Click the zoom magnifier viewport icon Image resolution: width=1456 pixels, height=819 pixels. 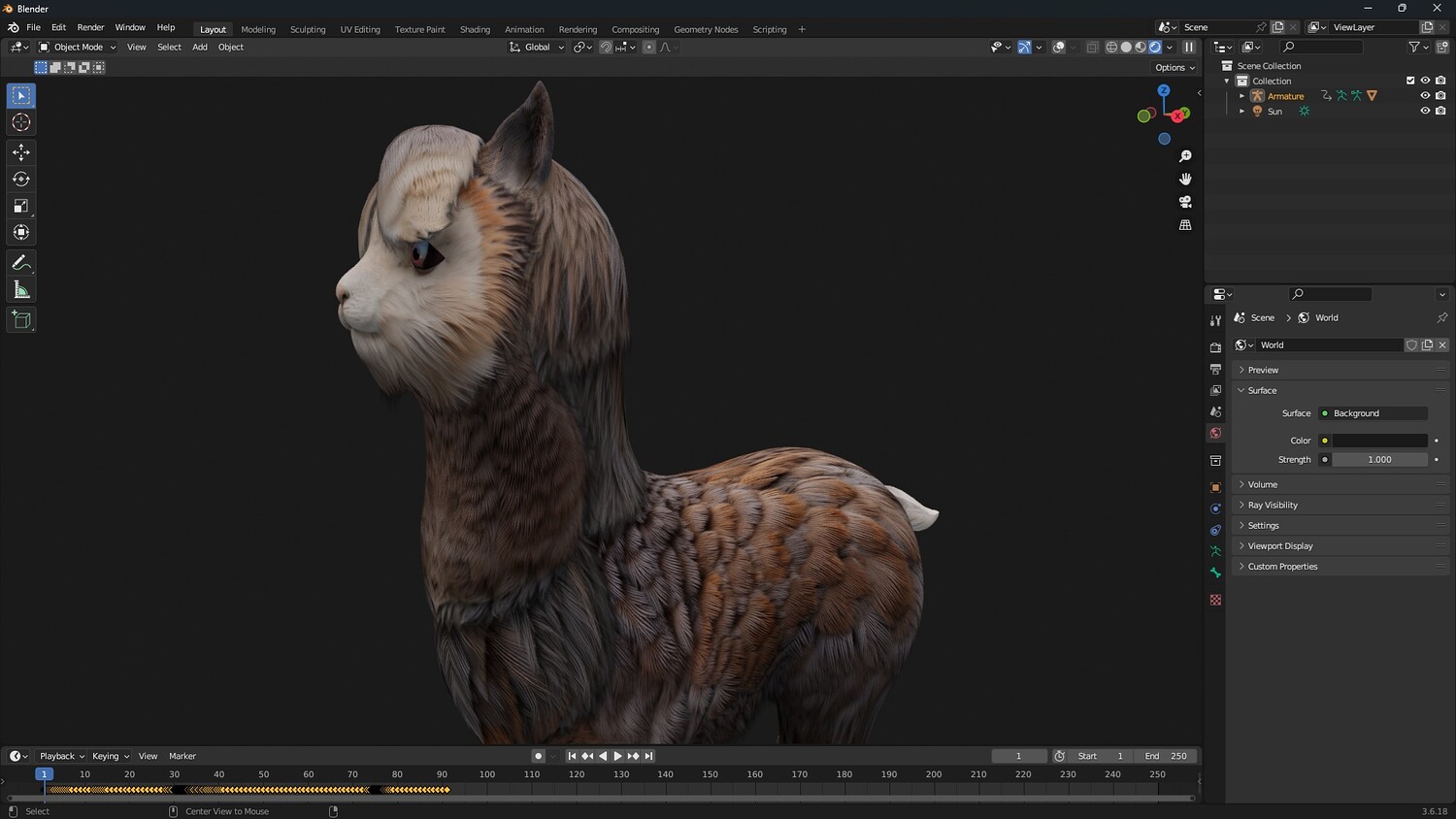[1185, 156]
